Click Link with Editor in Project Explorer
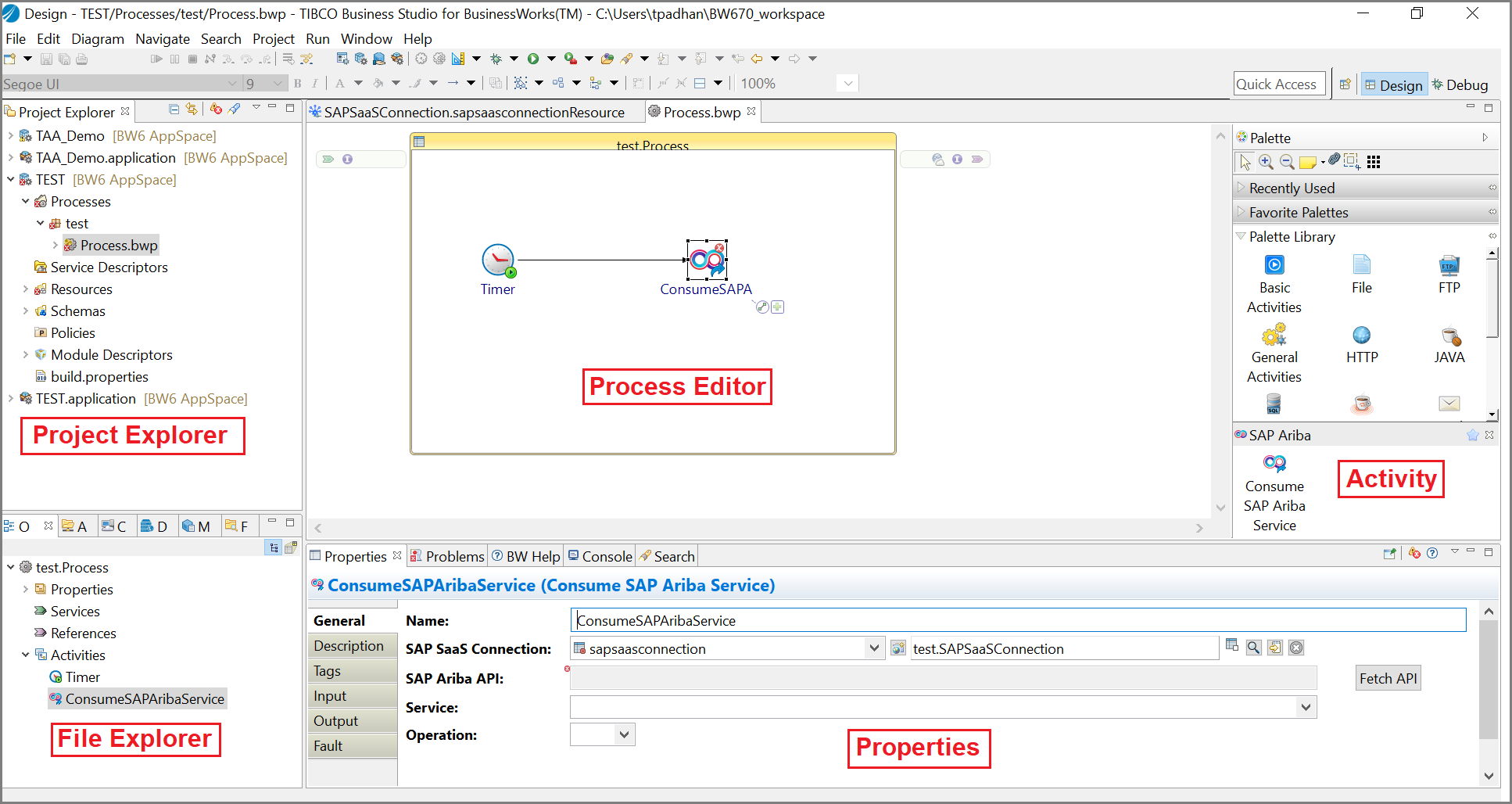Screen dimensions: 1512x804 (192, 109)
